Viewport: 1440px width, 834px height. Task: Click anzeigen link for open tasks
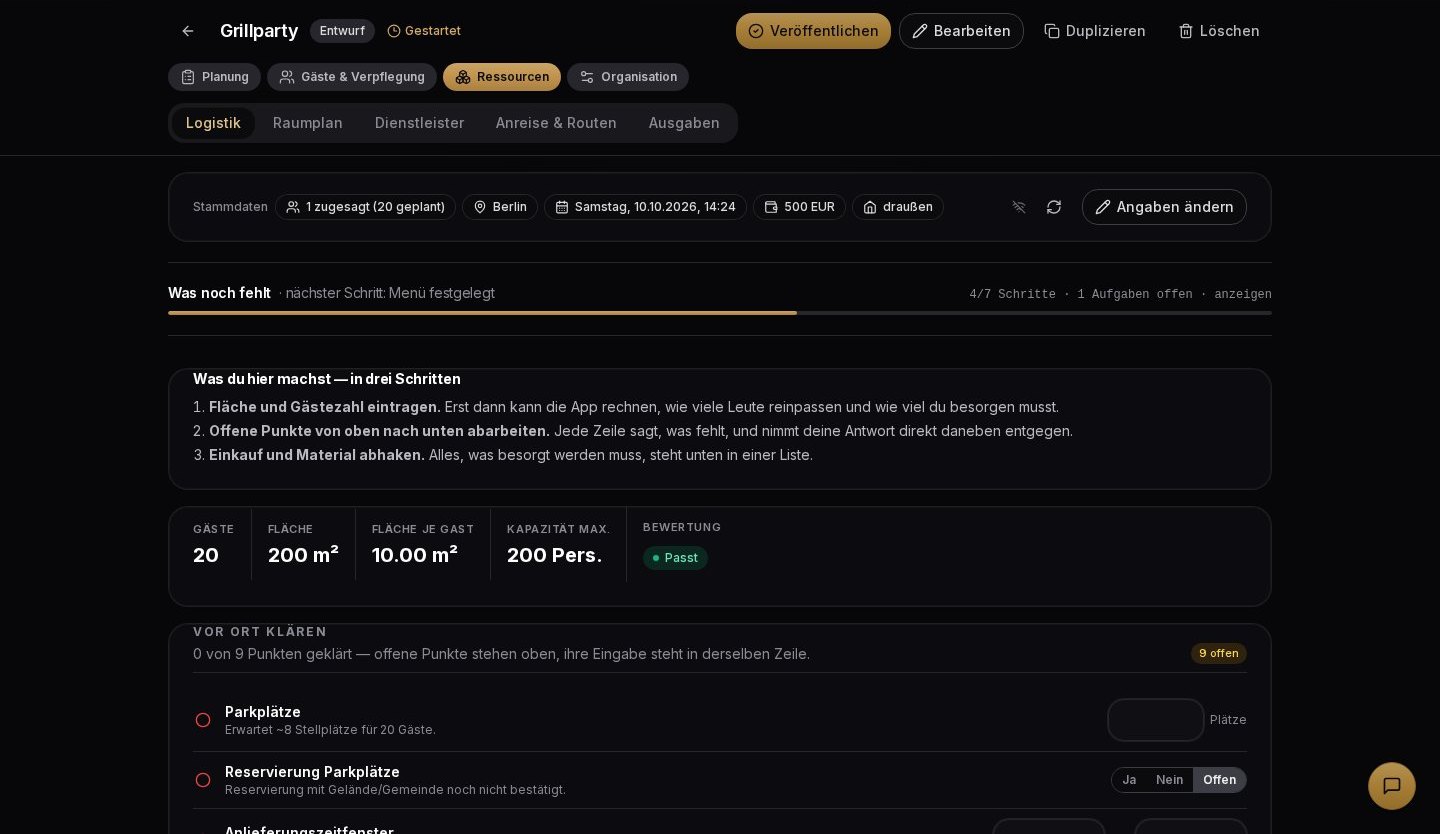pyautogui.click(x=1243, y=295)
